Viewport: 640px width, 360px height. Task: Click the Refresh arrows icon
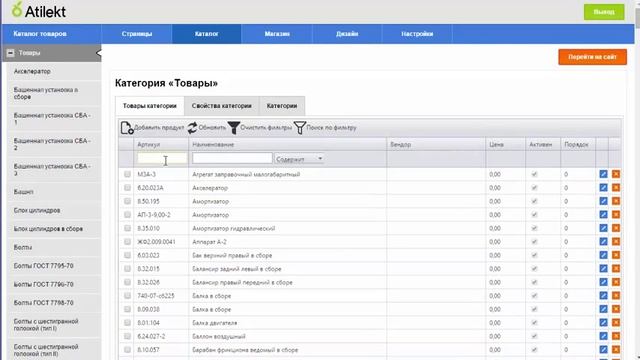192,128
